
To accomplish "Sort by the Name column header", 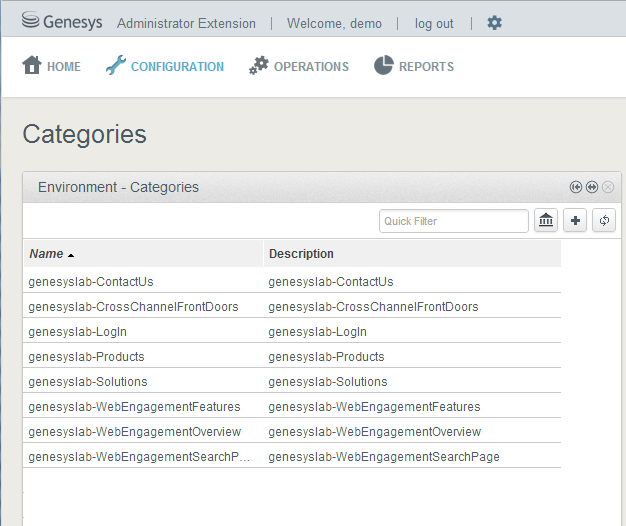I will pos(143,253).
